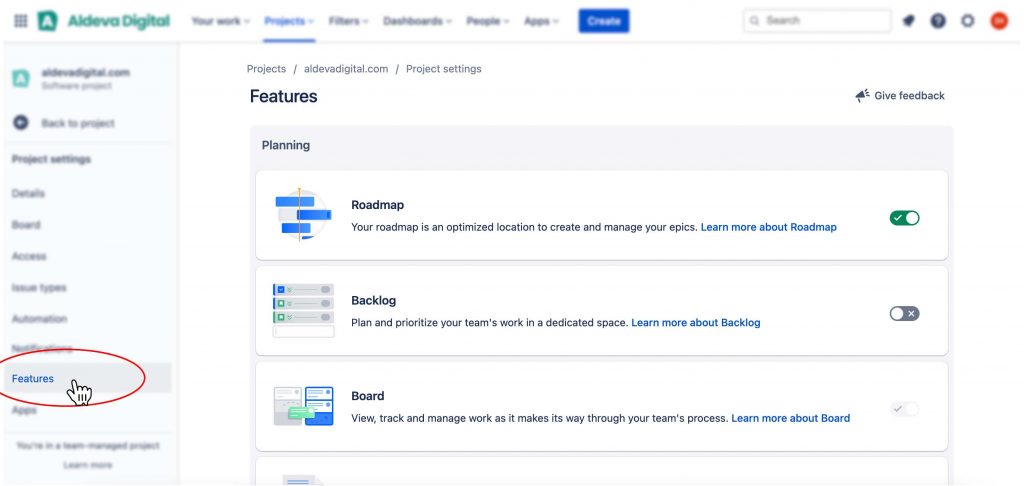Enable the Backlog toggle
The height and width of the screenshot is (486, 1024).
pyautogui.click(x=904, y=314)
